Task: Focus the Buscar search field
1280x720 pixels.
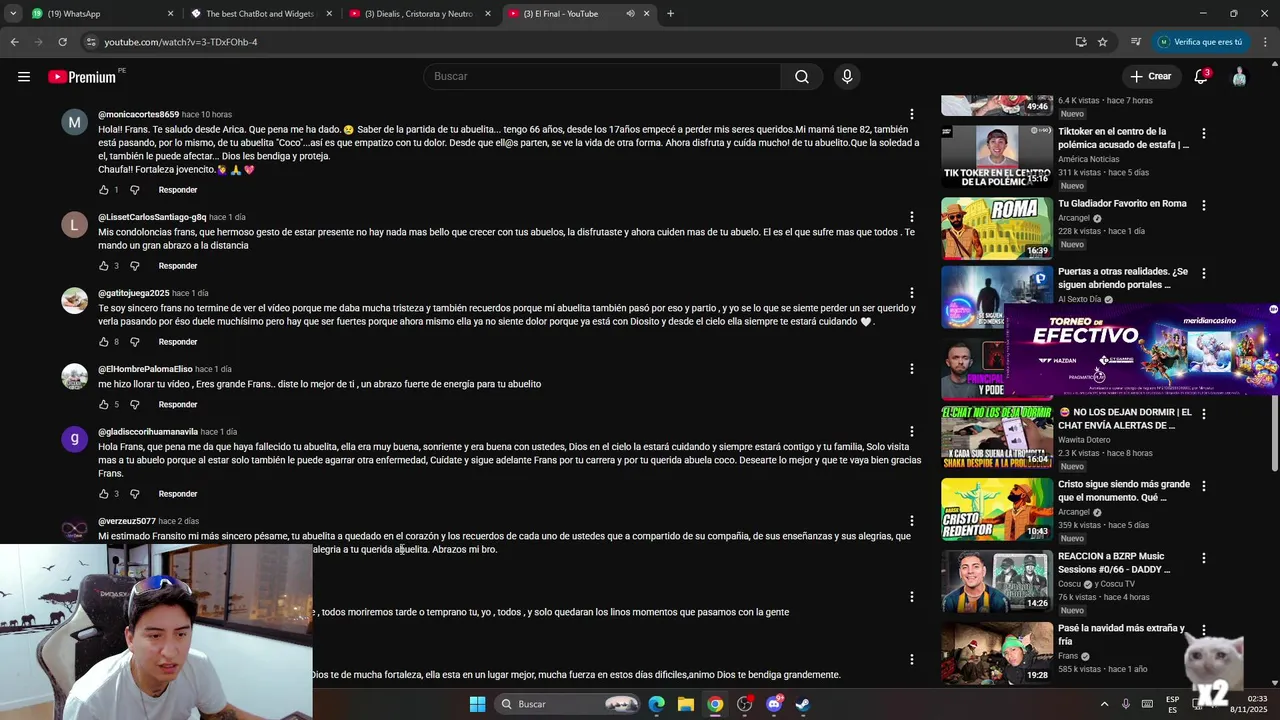Action: coord(603,76)
